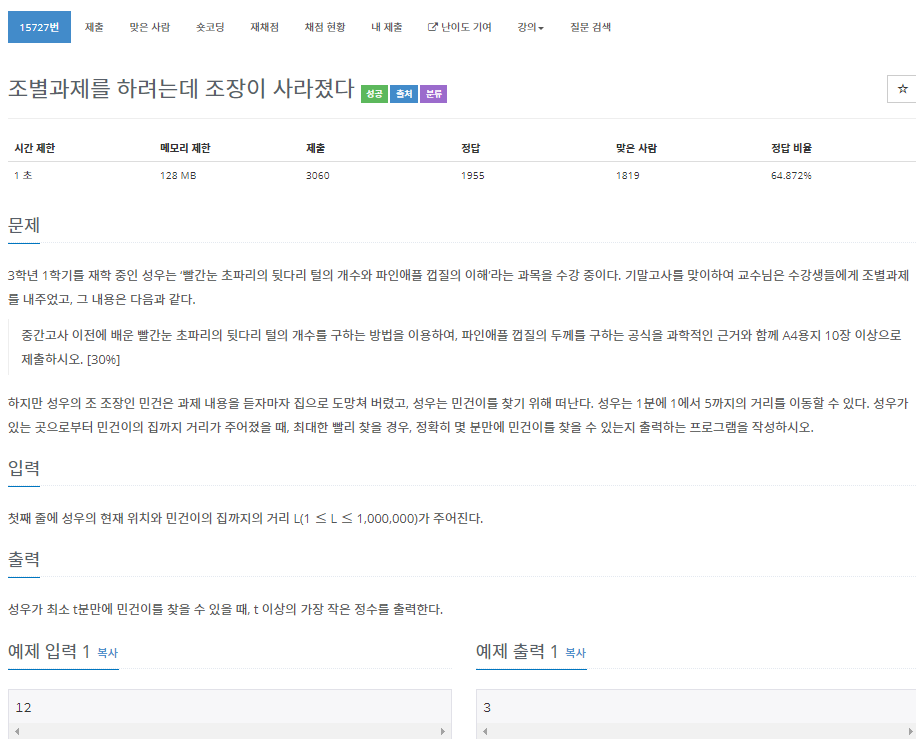Click the sample output box showing 3
Image resolution: width=916 pixels, height=739 pixels.
pyautogui.click(x=696, y=707)
